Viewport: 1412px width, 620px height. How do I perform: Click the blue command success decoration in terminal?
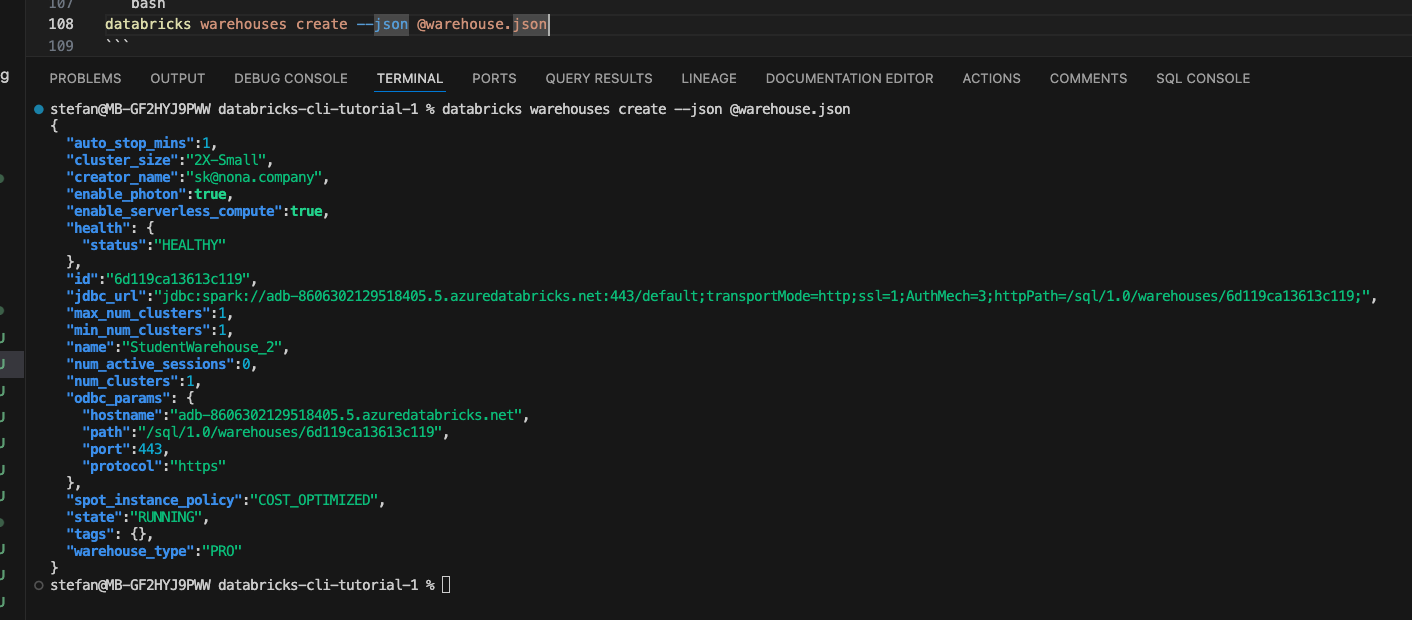[x=37, y=108]
